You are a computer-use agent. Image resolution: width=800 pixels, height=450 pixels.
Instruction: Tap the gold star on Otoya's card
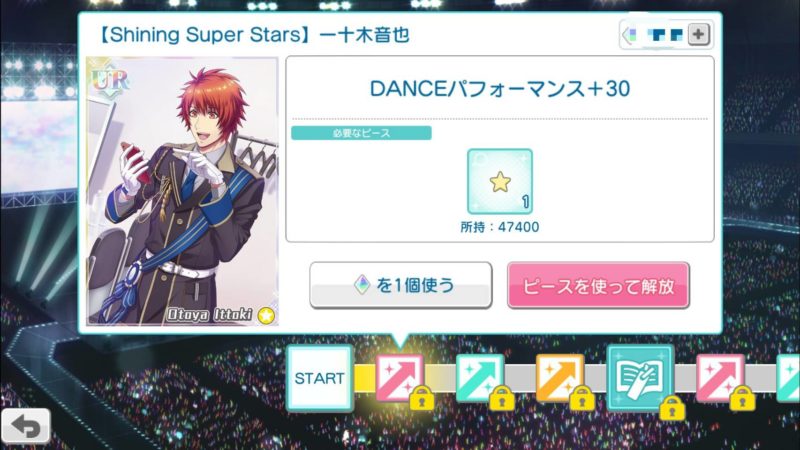coord(266,316)
